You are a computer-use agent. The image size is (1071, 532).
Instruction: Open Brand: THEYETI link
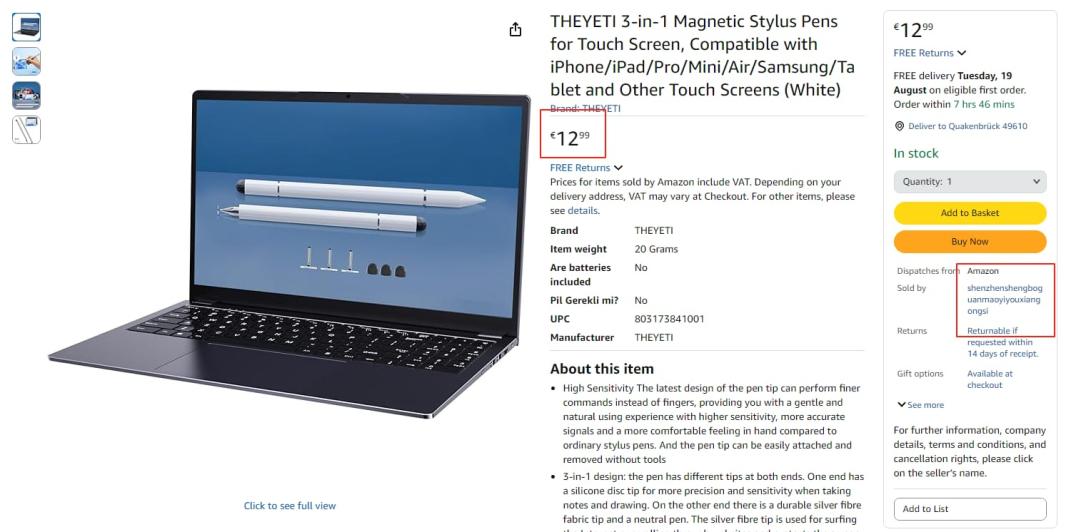pos(585,109)
